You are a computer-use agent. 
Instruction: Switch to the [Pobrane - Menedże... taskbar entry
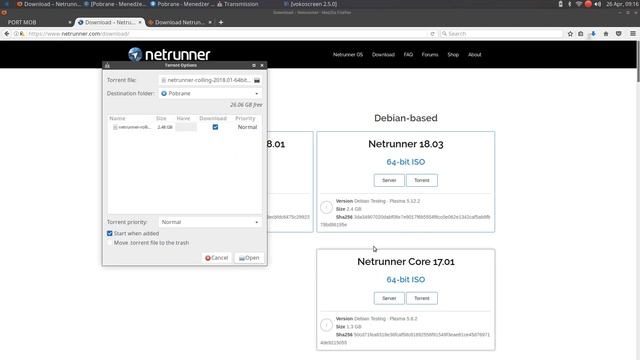click(115, 4)
